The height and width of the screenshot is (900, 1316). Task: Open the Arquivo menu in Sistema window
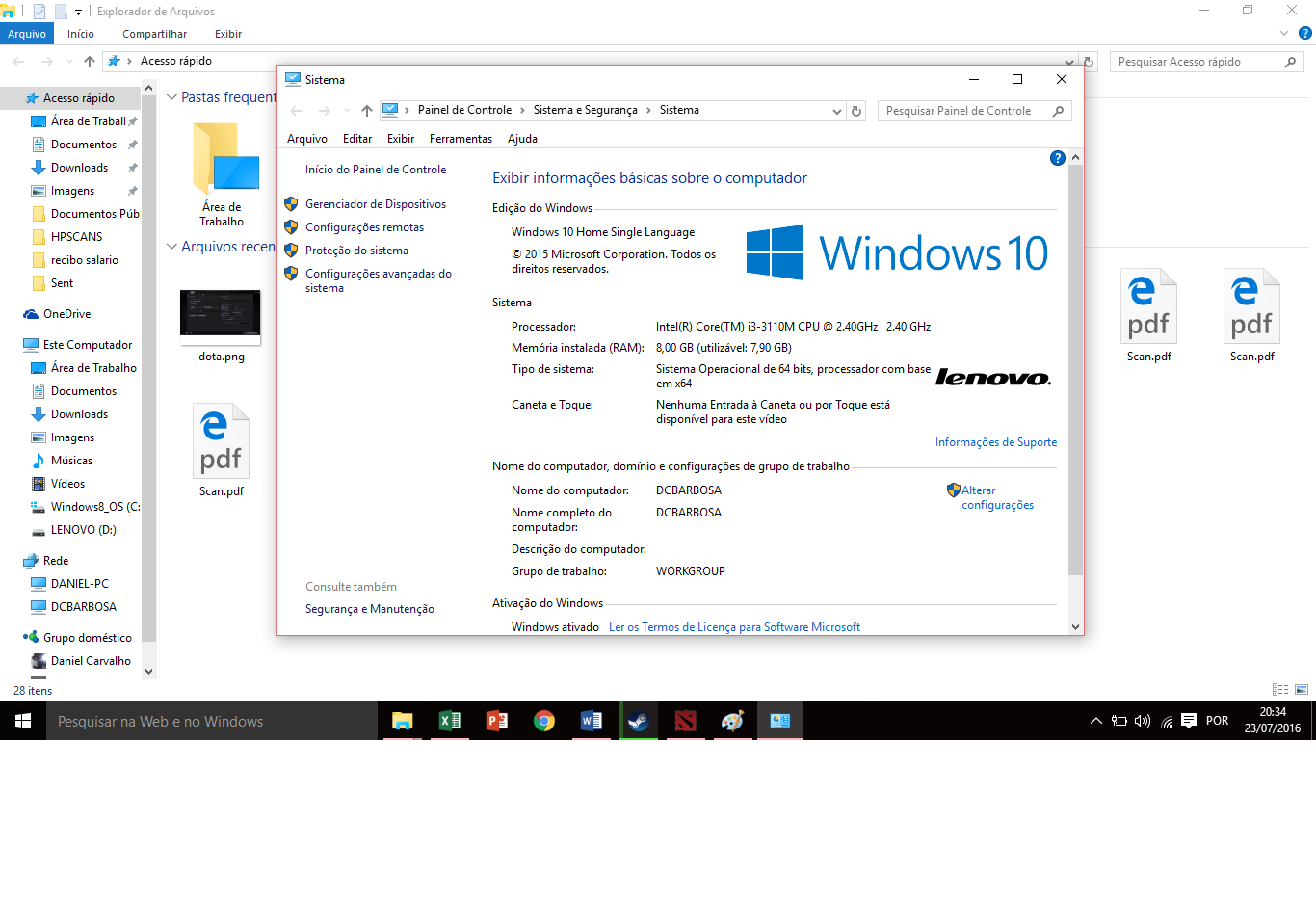coord(307,139)
